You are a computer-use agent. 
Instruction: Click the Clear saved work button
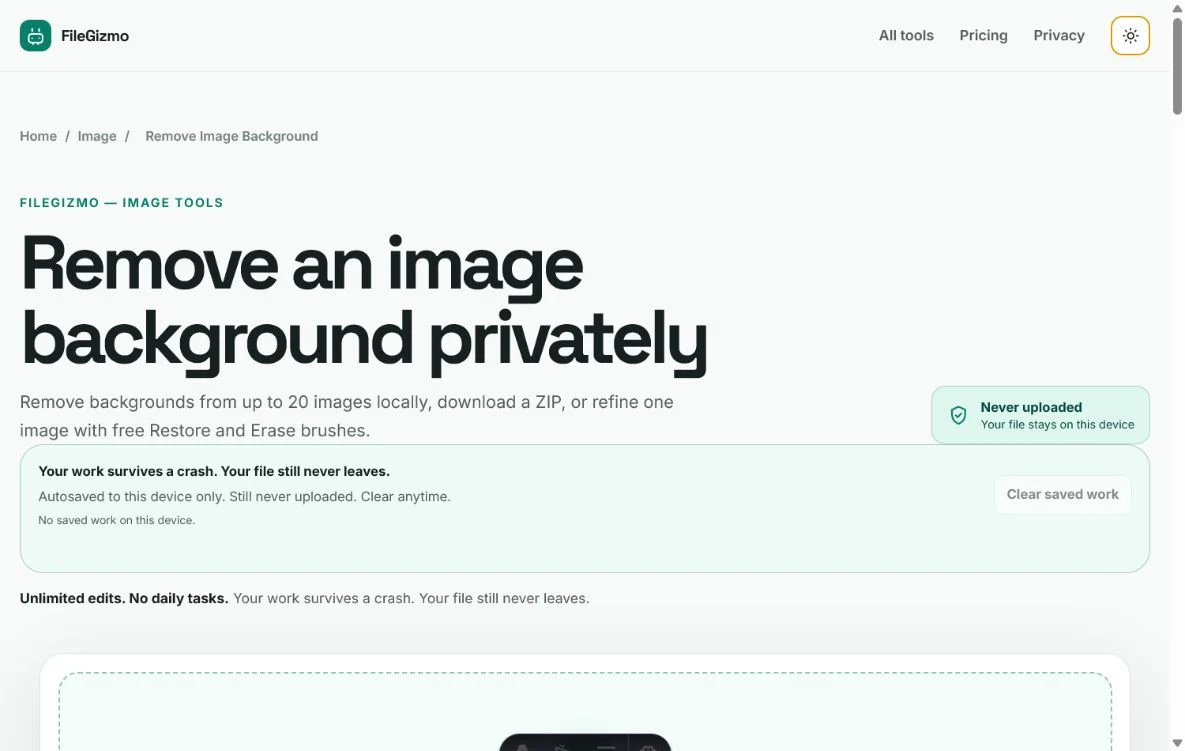pyautogui.click(x=1062, y=494)
